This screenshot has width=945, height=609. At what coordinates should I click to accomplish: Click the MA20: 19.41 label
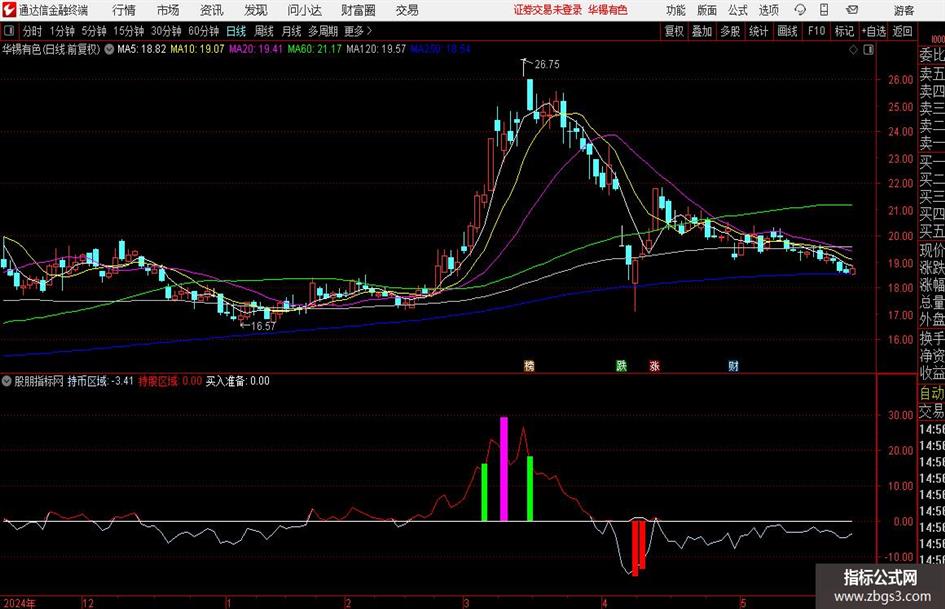click(x=256, y=49)
